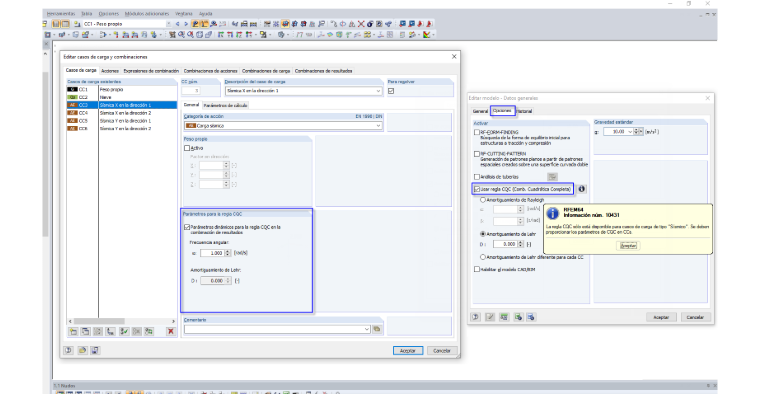
Task: Click pencil edit icon in Datos generales footer
Action: pyautogui.click(x=490, y=317)
